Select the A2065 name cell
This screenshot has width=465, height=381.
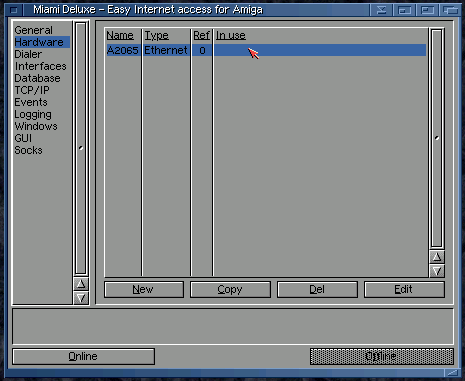[122, 50]
